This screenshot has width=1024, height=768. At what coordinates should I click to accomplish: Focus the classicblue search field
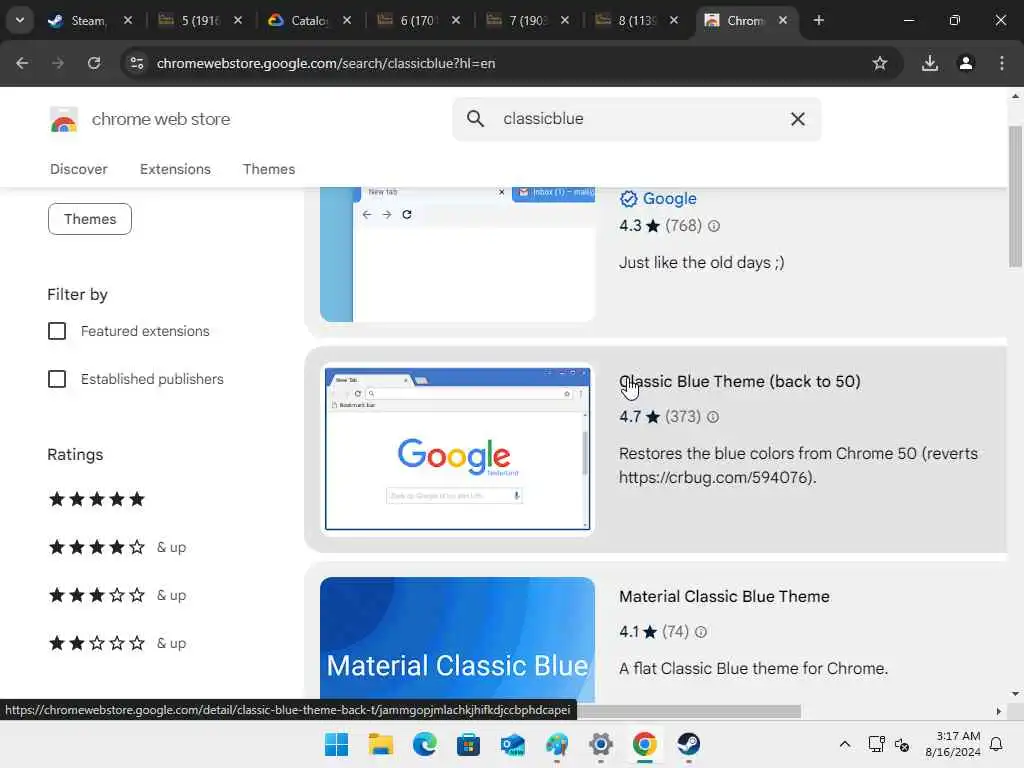tap(637, 119)
